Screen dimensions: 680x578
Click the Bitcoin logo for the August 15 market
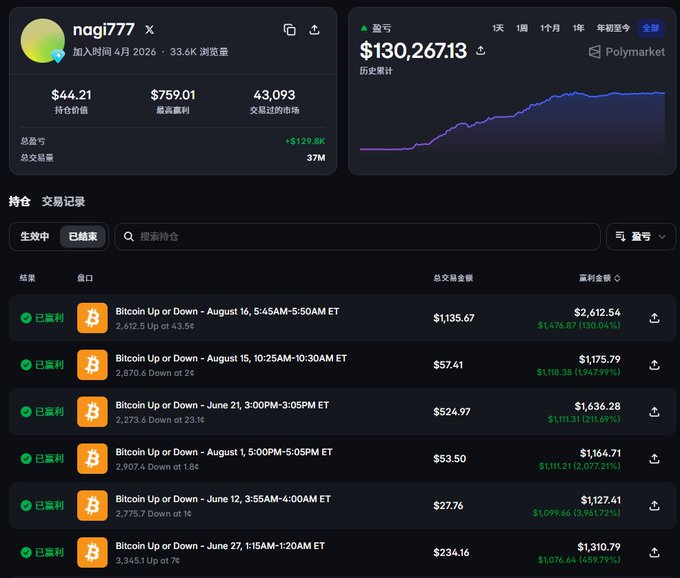(92, 365)
